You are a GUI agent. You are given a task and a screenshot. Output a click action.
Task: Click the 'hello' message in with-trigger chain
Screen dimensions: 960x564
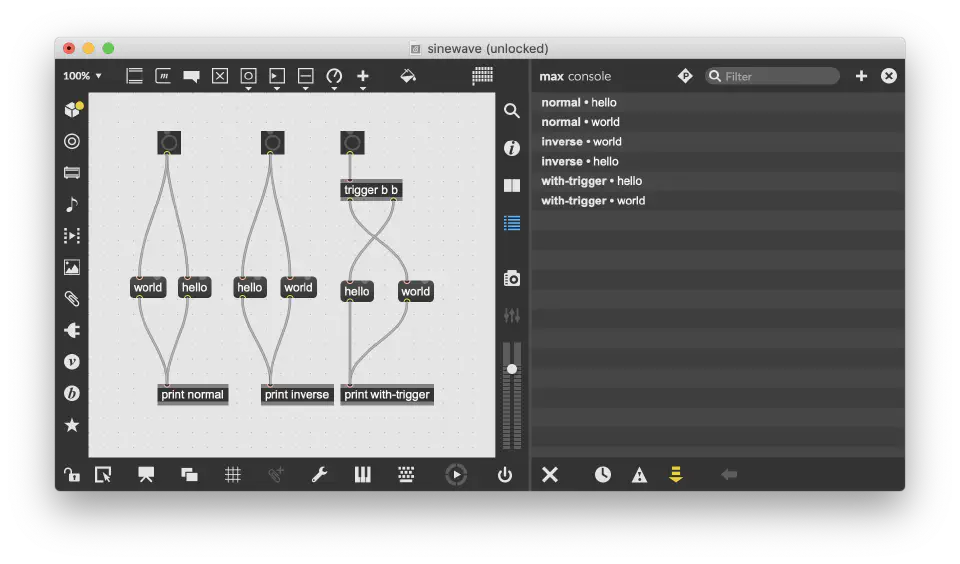[x=357, y=291]
